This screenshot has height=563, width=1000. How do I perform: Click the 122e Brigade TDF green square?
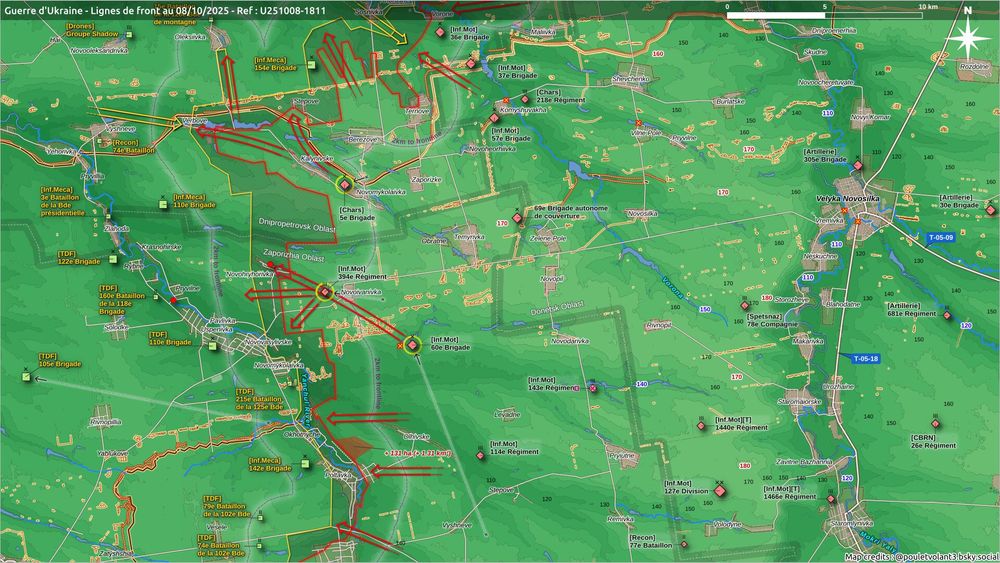113,259
